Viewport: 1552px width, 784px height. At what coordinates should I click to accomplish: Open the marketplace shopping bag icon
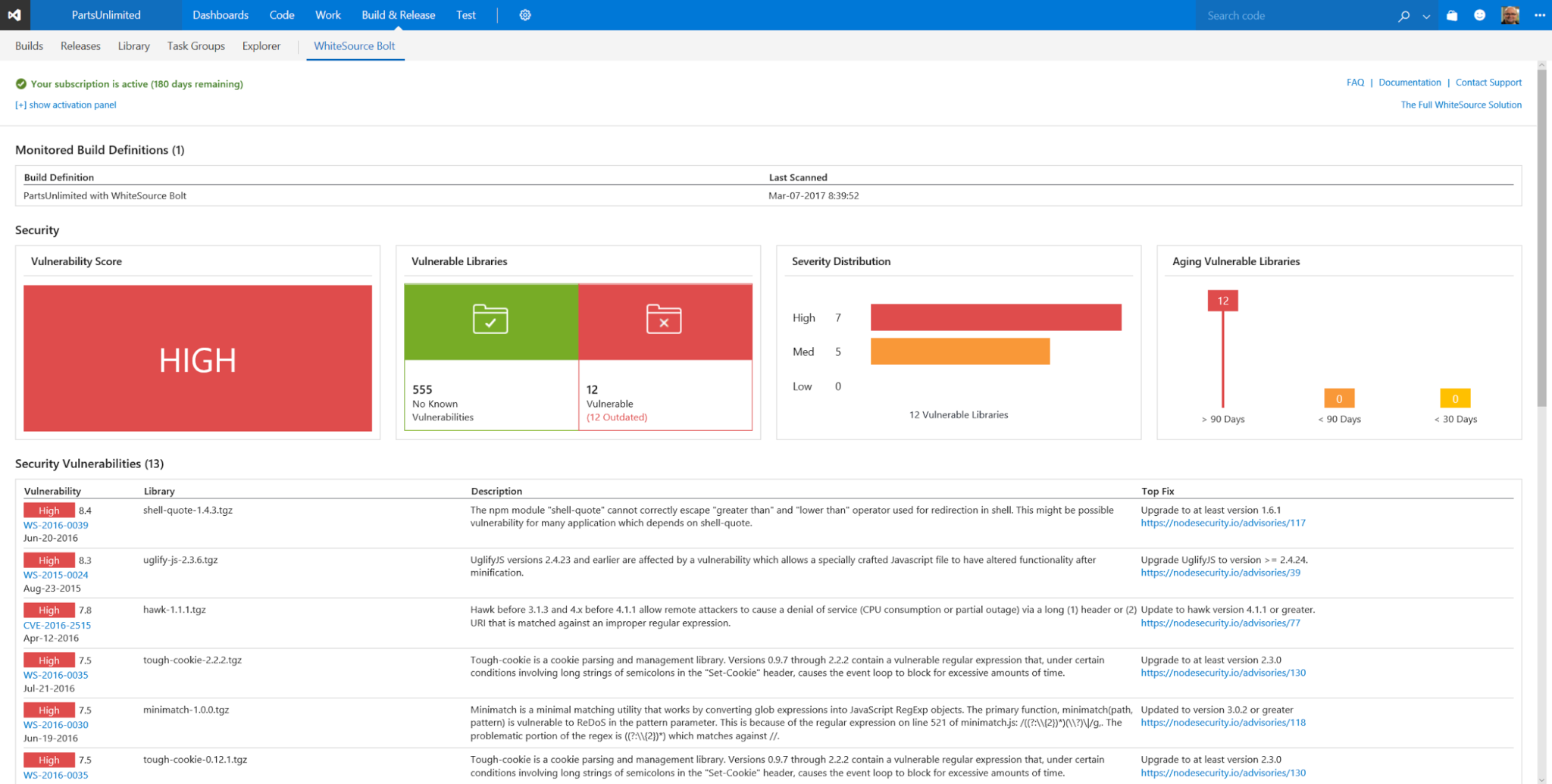pyautogui.click(x=1452, y=15)
